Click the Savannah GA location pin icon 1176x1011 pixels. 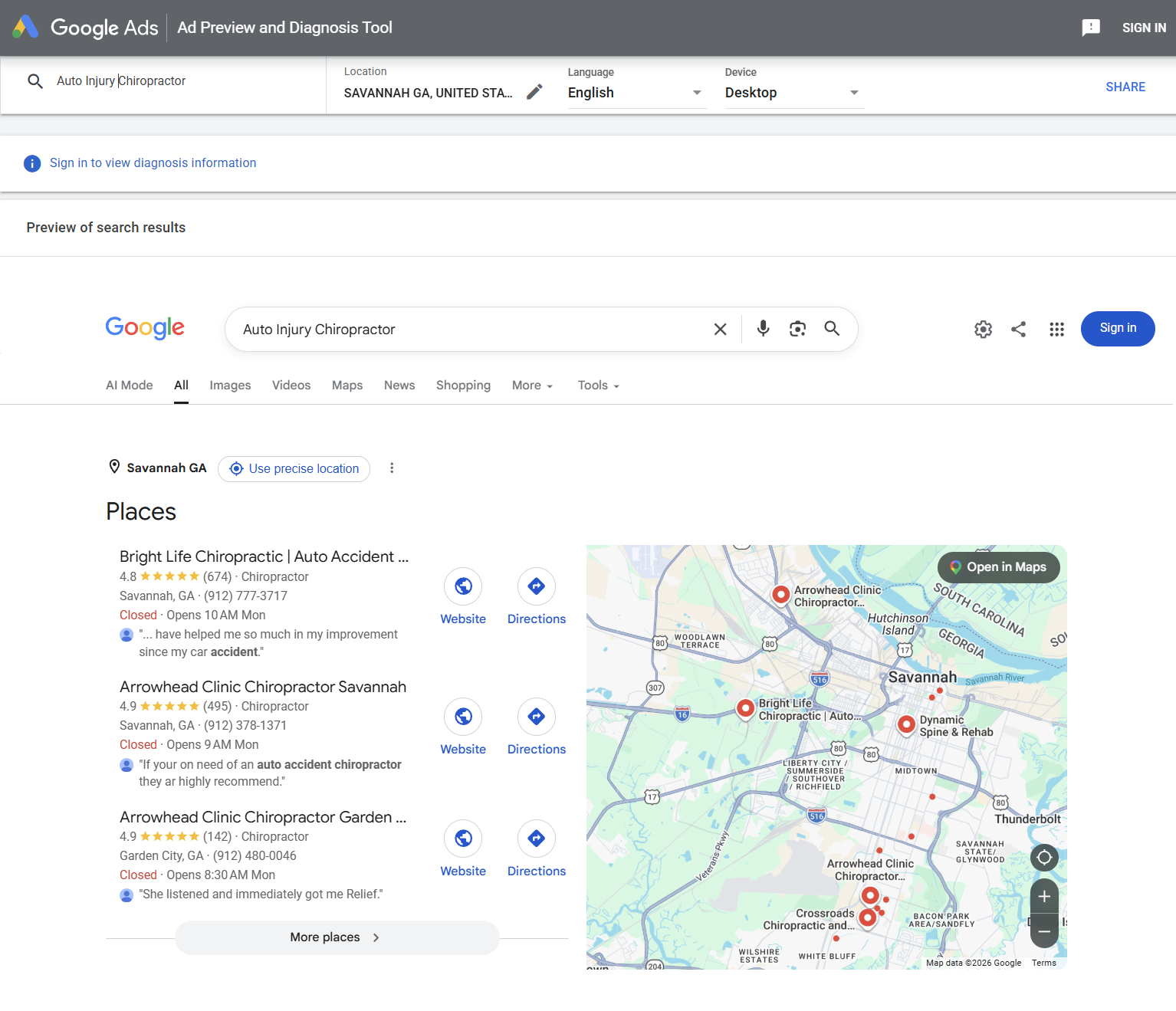[x=114, y=467]
